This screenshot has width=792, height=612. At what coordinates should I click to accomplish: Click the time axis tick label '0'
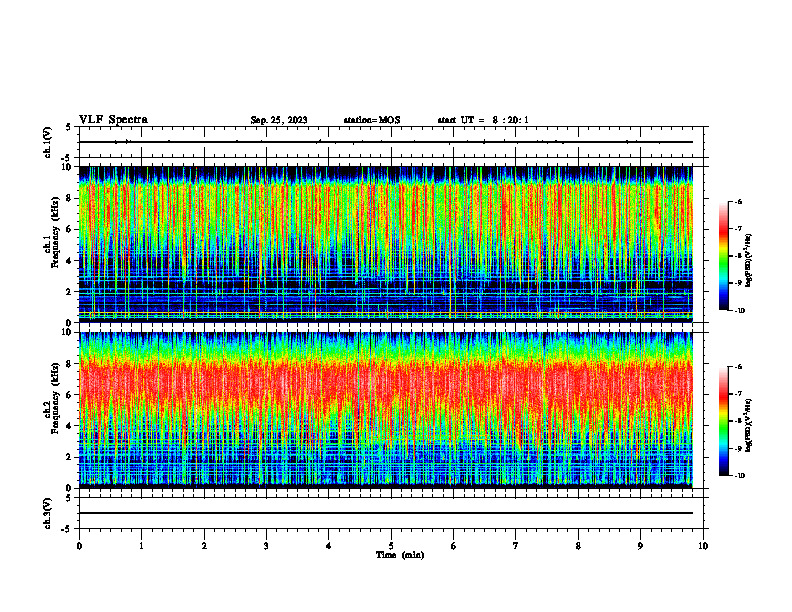(79, 546)
